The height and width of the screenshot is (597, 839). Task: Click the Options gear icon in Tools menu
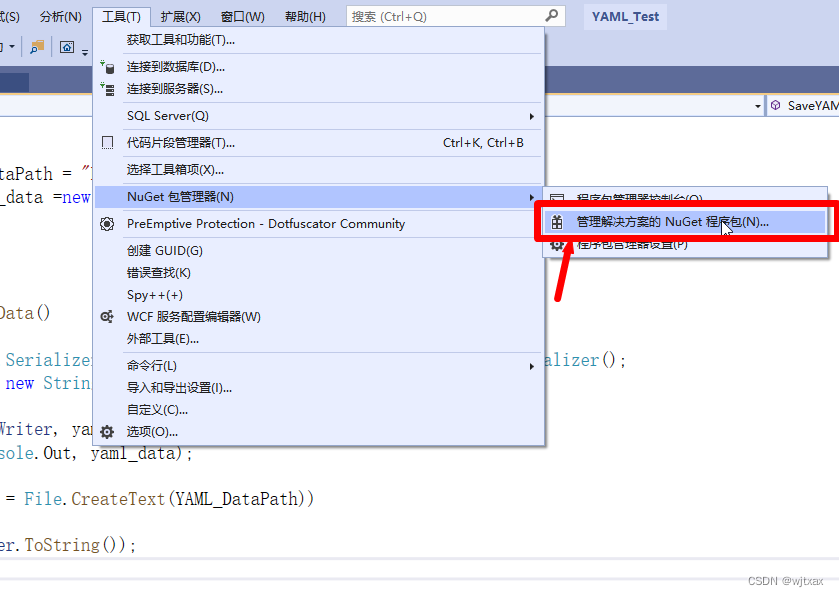107,432
